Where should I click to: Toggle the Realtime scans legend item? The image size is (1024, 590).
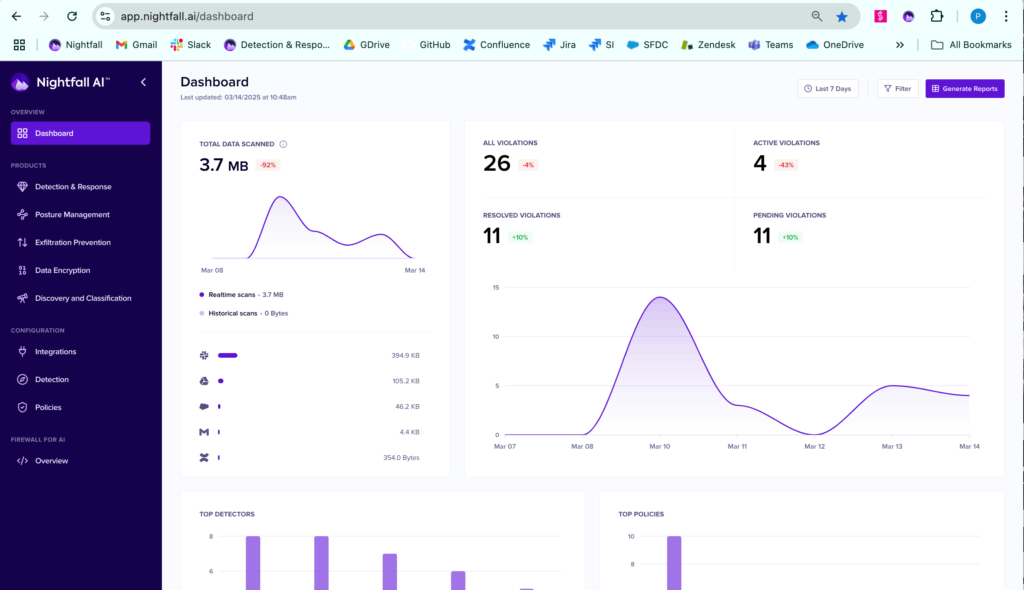(x=244, y=295)
